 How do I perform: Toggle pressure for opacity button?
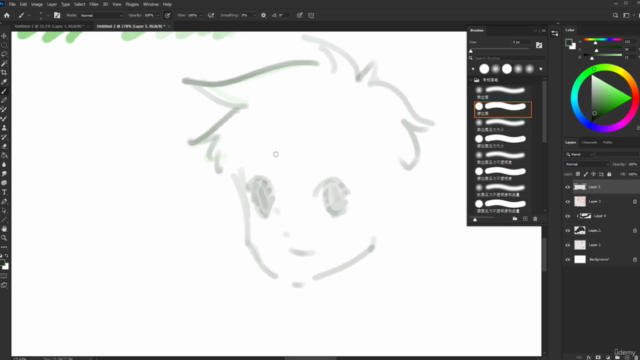[x=167, y=16]
